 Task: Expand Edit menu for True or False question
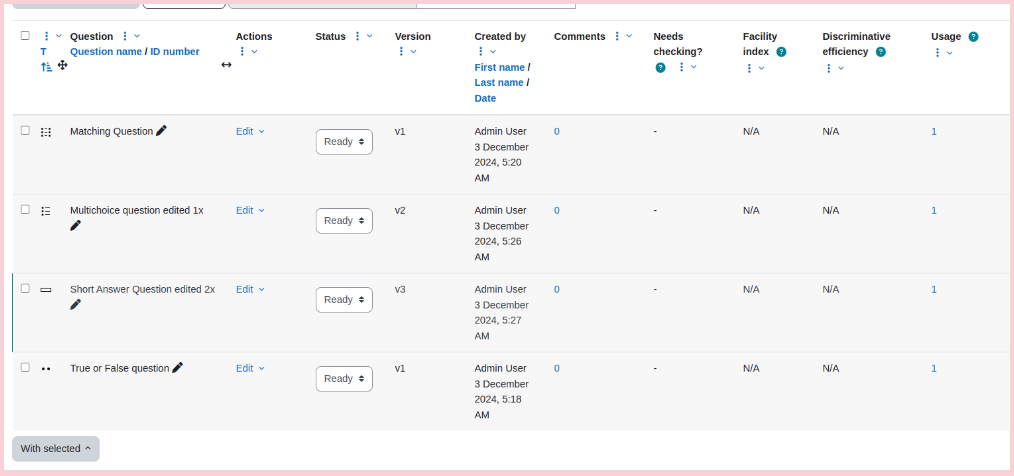point(250,368)
